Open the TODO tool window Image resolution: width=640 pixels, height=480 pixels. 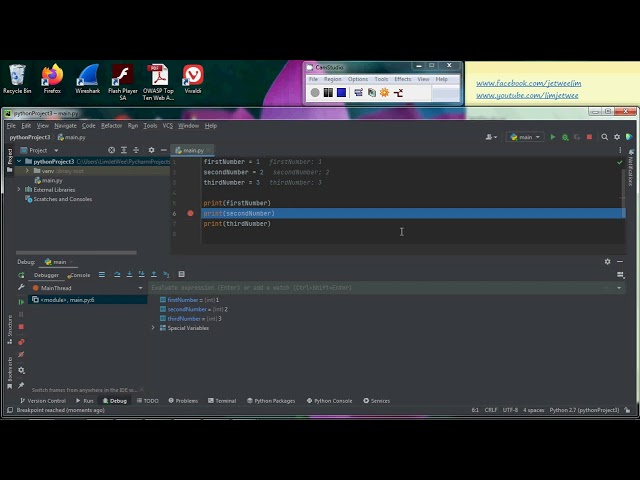pos(147,401)
